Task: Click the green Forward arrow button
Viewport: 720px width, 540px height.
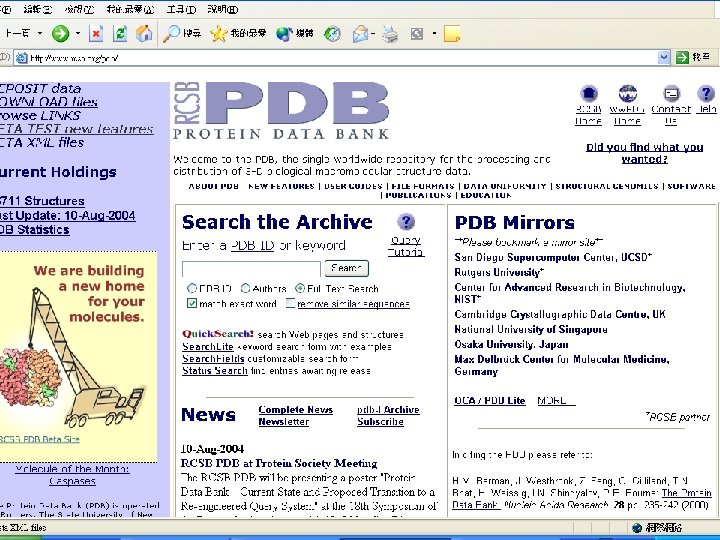Action: [60, 34]
